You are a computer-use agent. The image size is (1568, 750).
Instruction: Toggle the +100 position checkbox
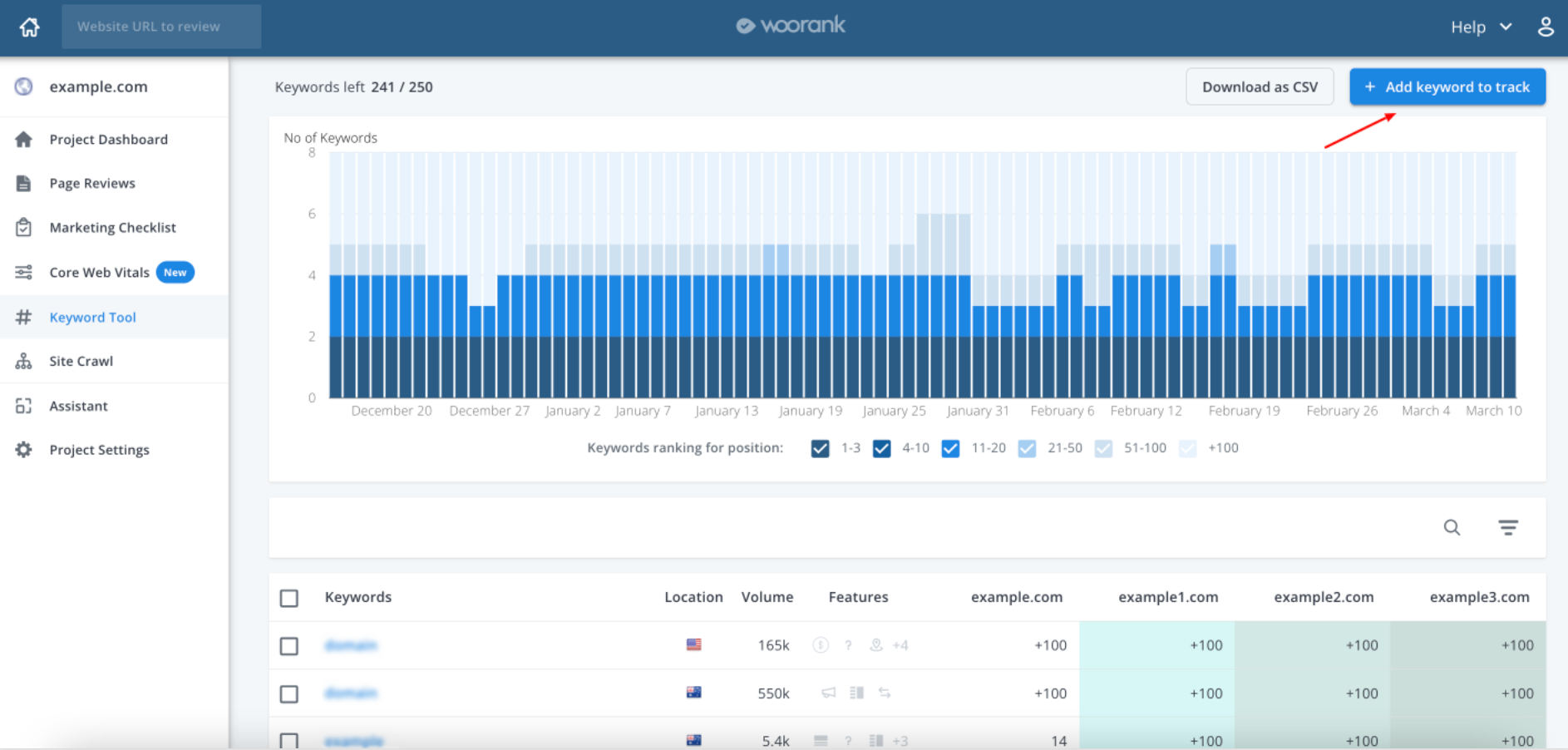[x=1187, y=448]
